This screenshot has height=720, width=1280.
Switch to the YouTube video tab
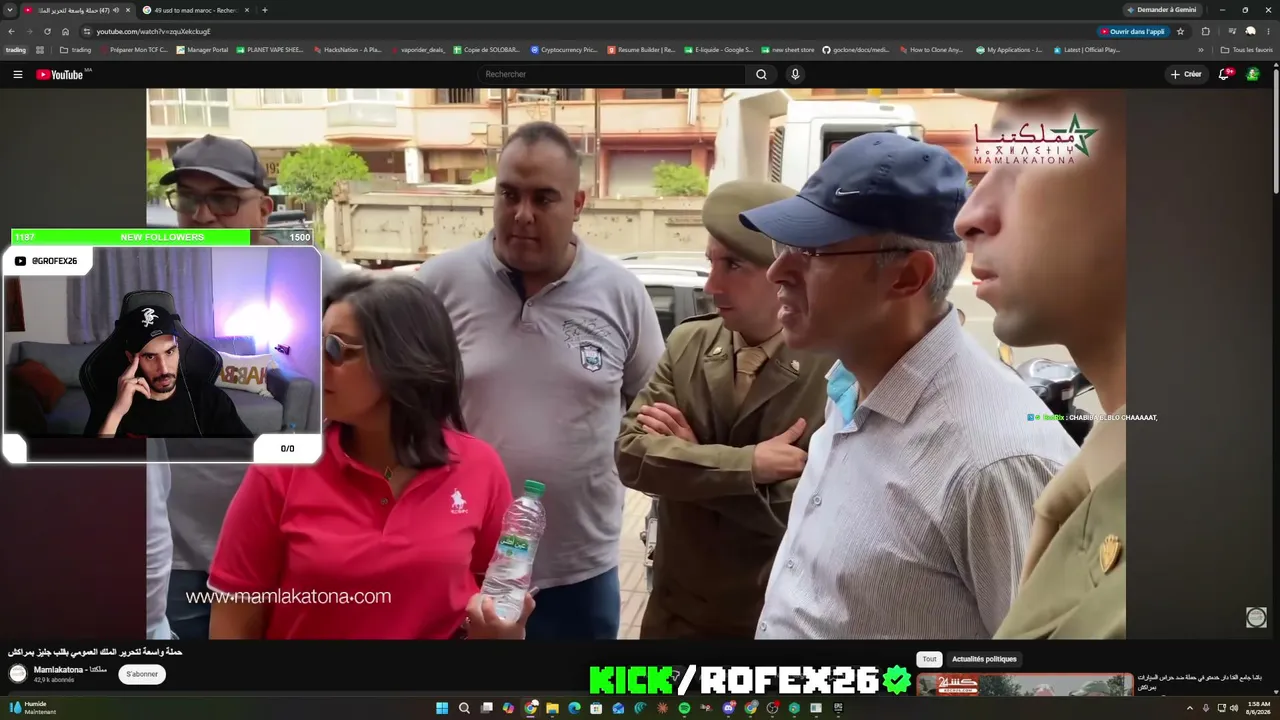point(78,10)
